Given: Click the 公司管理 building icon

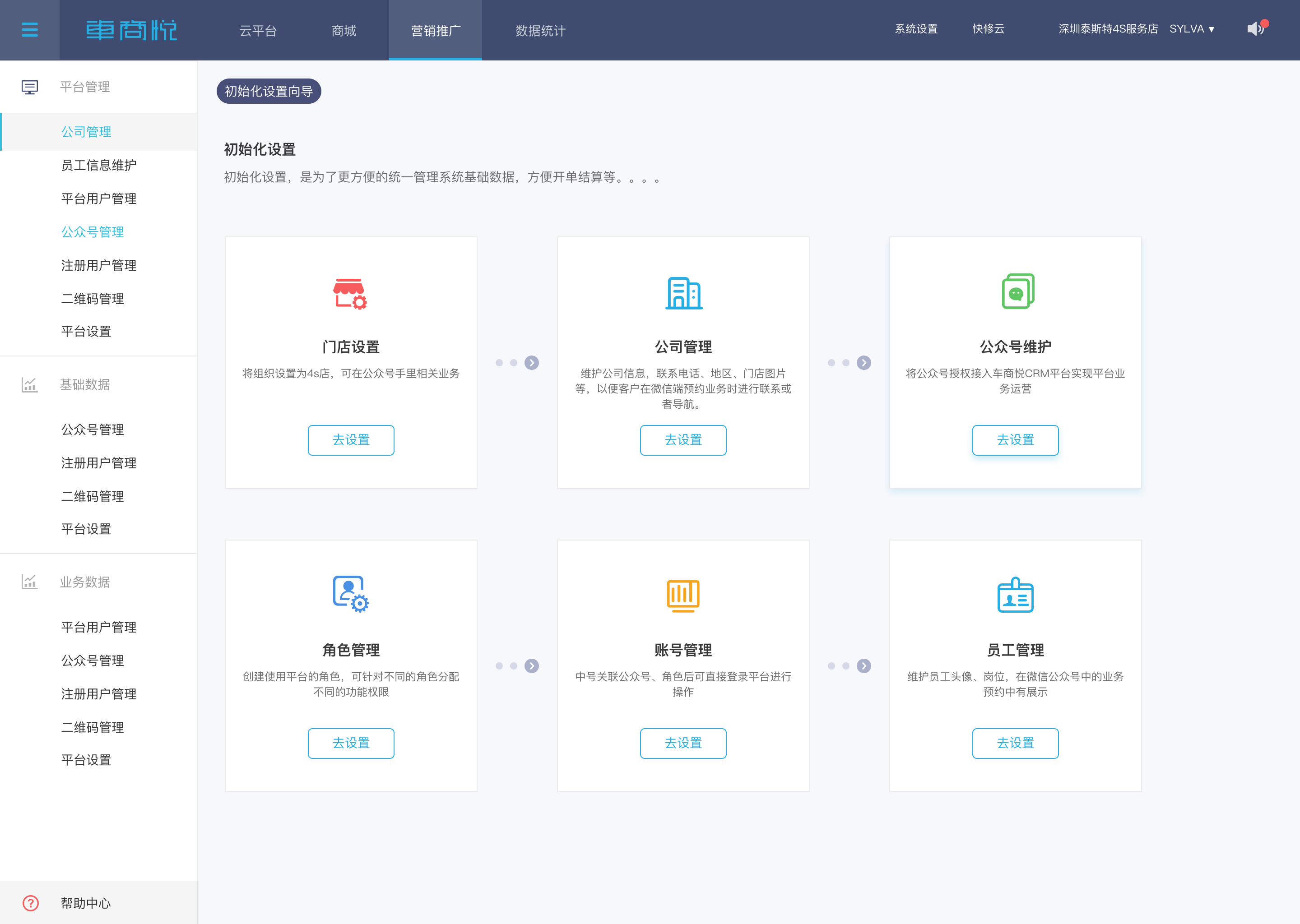Looking at the screenshot, I should pyautogui.click(x=683, y=293).
